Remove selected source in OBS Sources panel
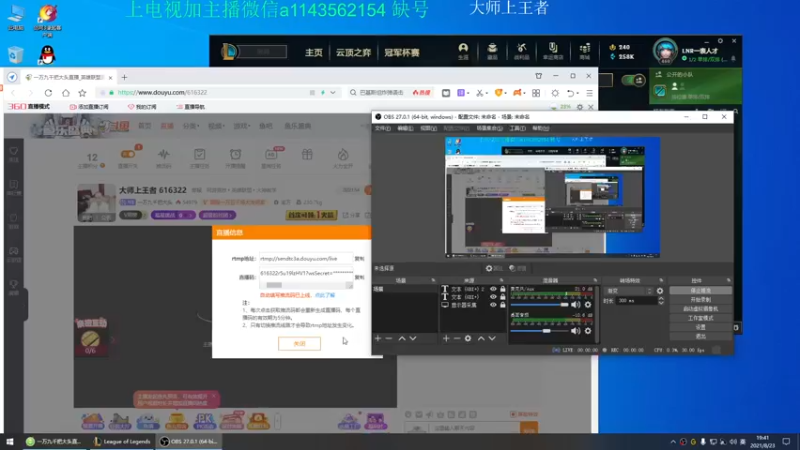This screenshot has width=800, height=450. point(457,338)
